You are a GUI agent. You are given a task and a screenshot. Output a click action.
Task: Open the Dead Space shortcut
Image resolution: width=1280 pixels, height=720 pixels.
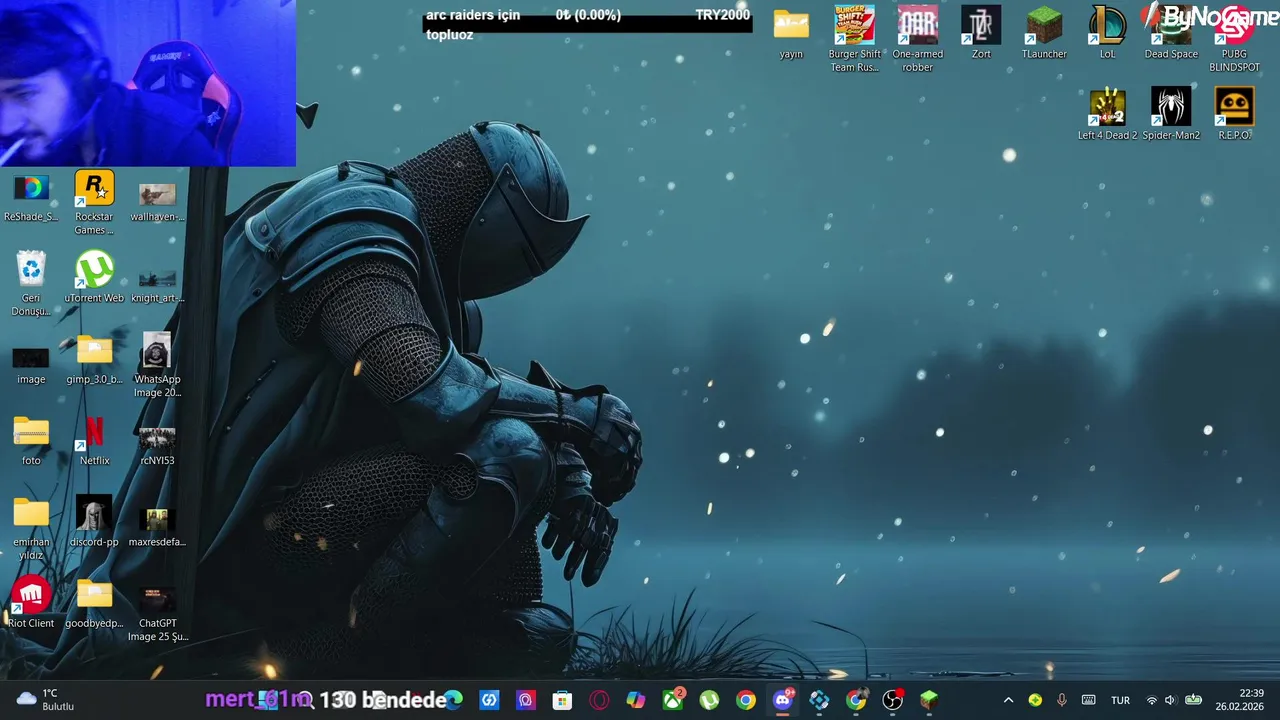coord(1171,34)
